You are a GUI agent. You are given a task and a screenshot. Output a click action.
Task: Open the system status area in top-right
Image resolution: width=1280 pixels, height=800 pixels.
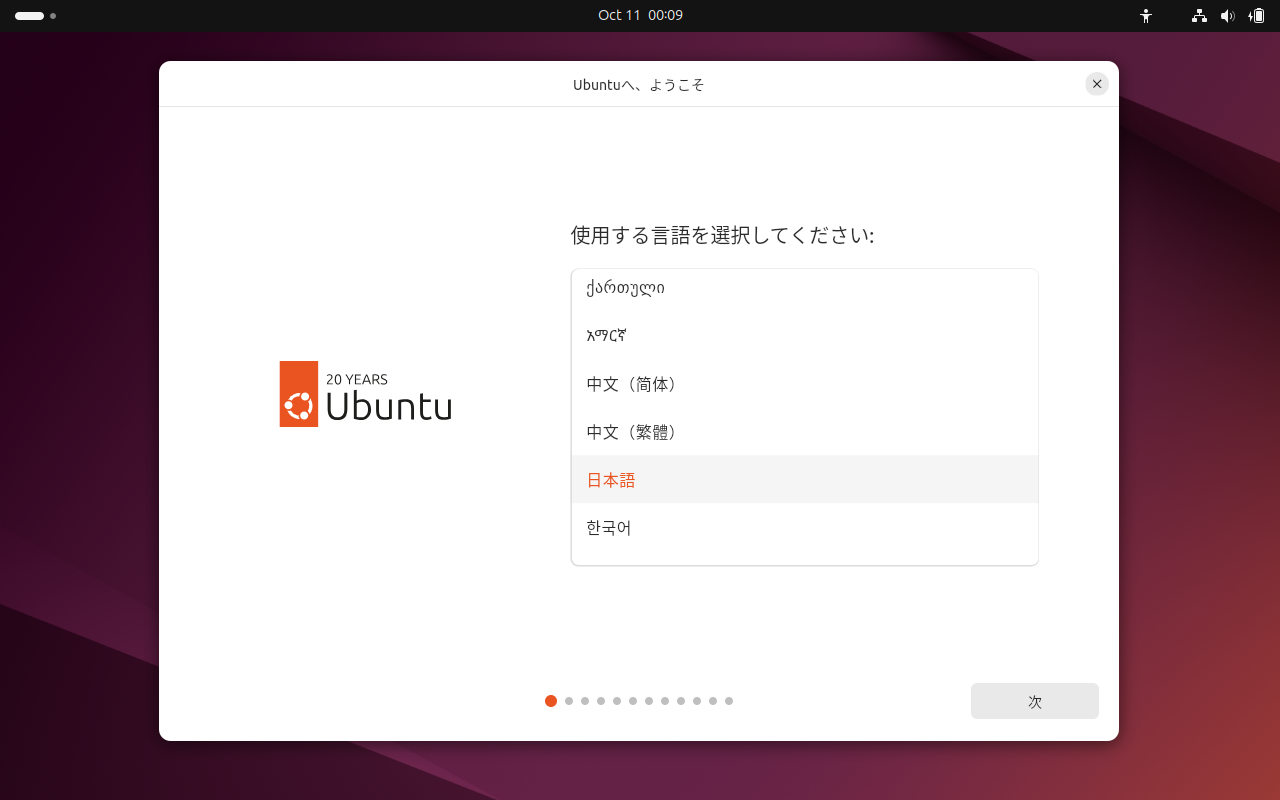[x=1228, y=16]
